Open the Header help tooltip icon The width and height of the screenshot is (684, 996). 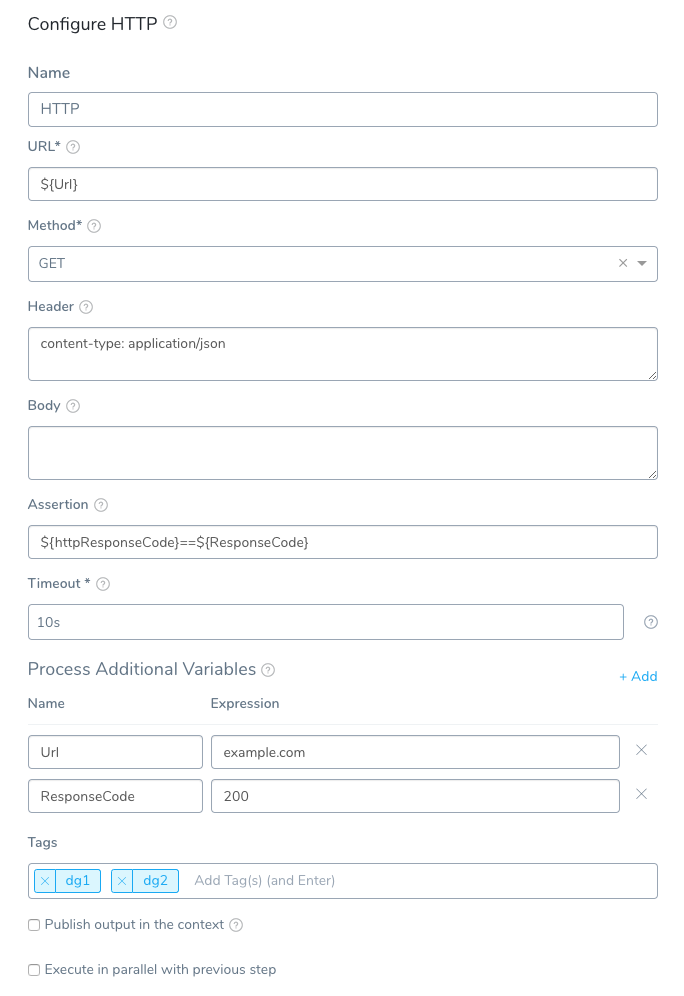(x=86, y=307)
